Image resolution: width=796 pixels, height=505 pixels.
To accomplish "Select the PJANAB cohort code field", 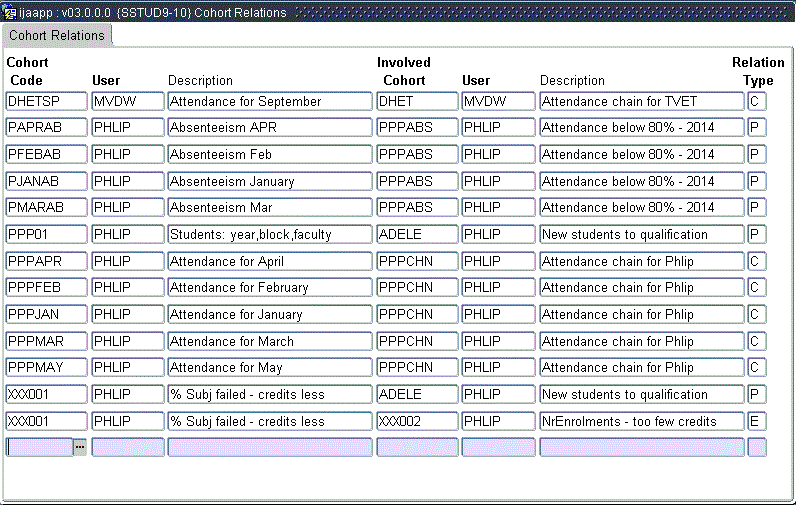I will pos(47,181).
